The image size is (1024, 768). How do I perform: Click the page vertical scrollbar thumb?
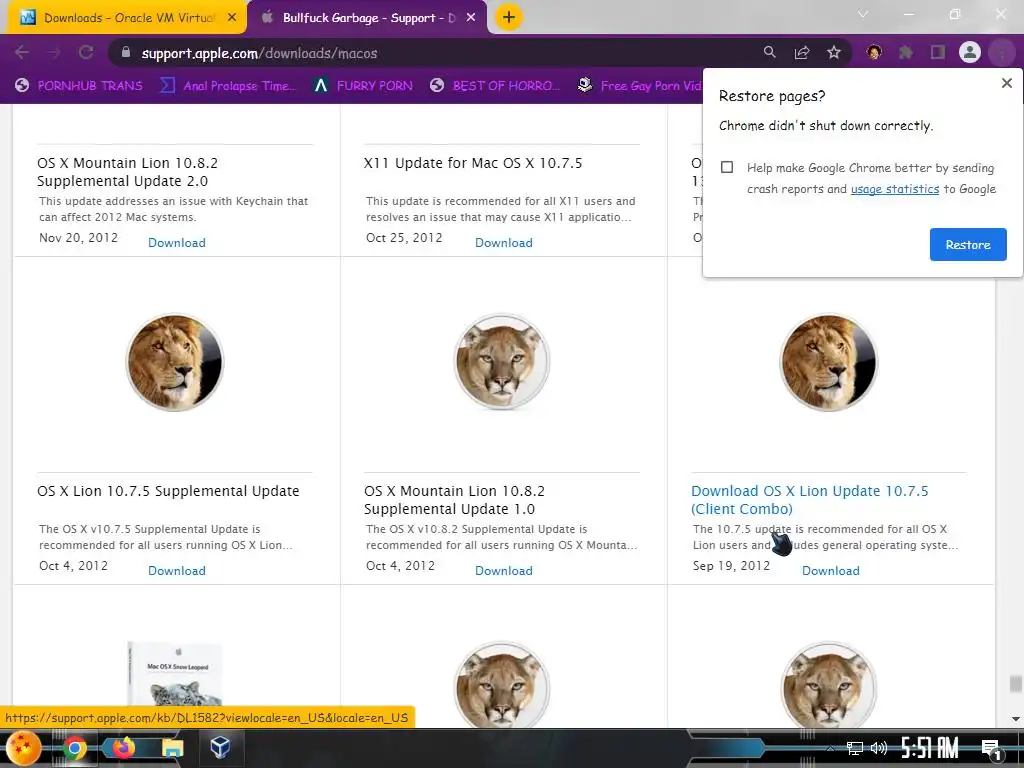(1016, 684)
